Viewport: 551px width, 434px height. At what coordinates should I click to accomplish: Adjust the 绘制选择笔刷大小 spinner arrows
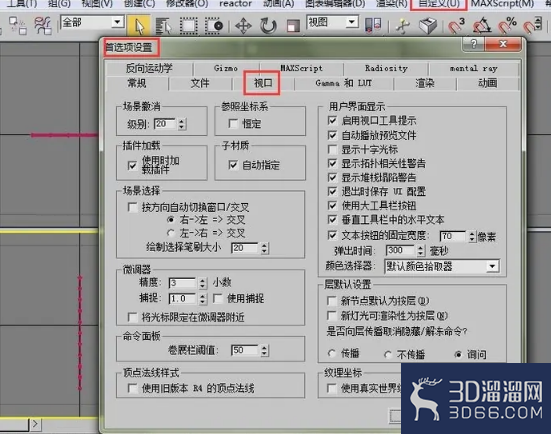point(264,248)
